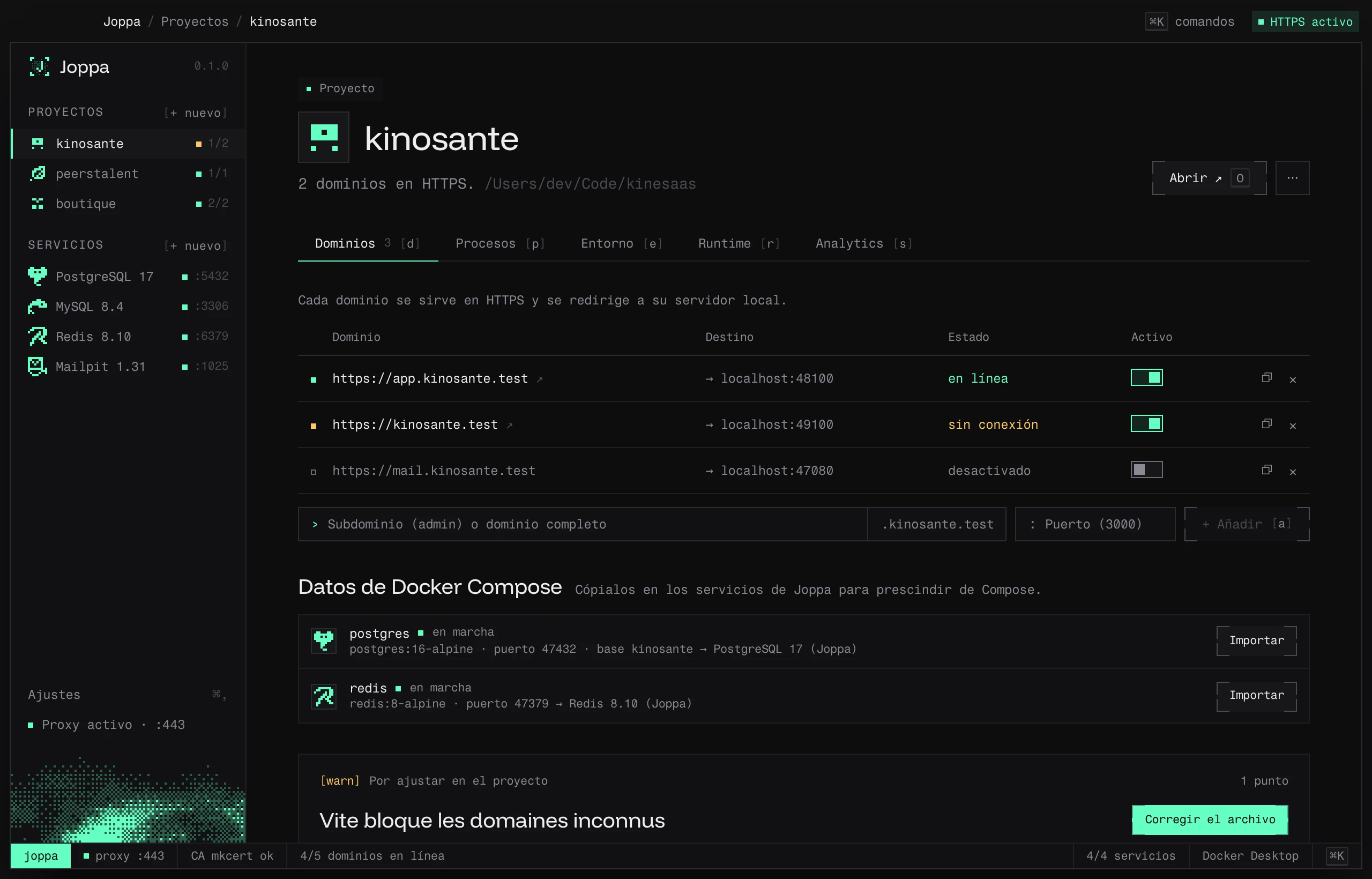The height and width of the screenshot is (879, 1372).
Task: Switch to the Procesos tab
Action: click(500, 244)
